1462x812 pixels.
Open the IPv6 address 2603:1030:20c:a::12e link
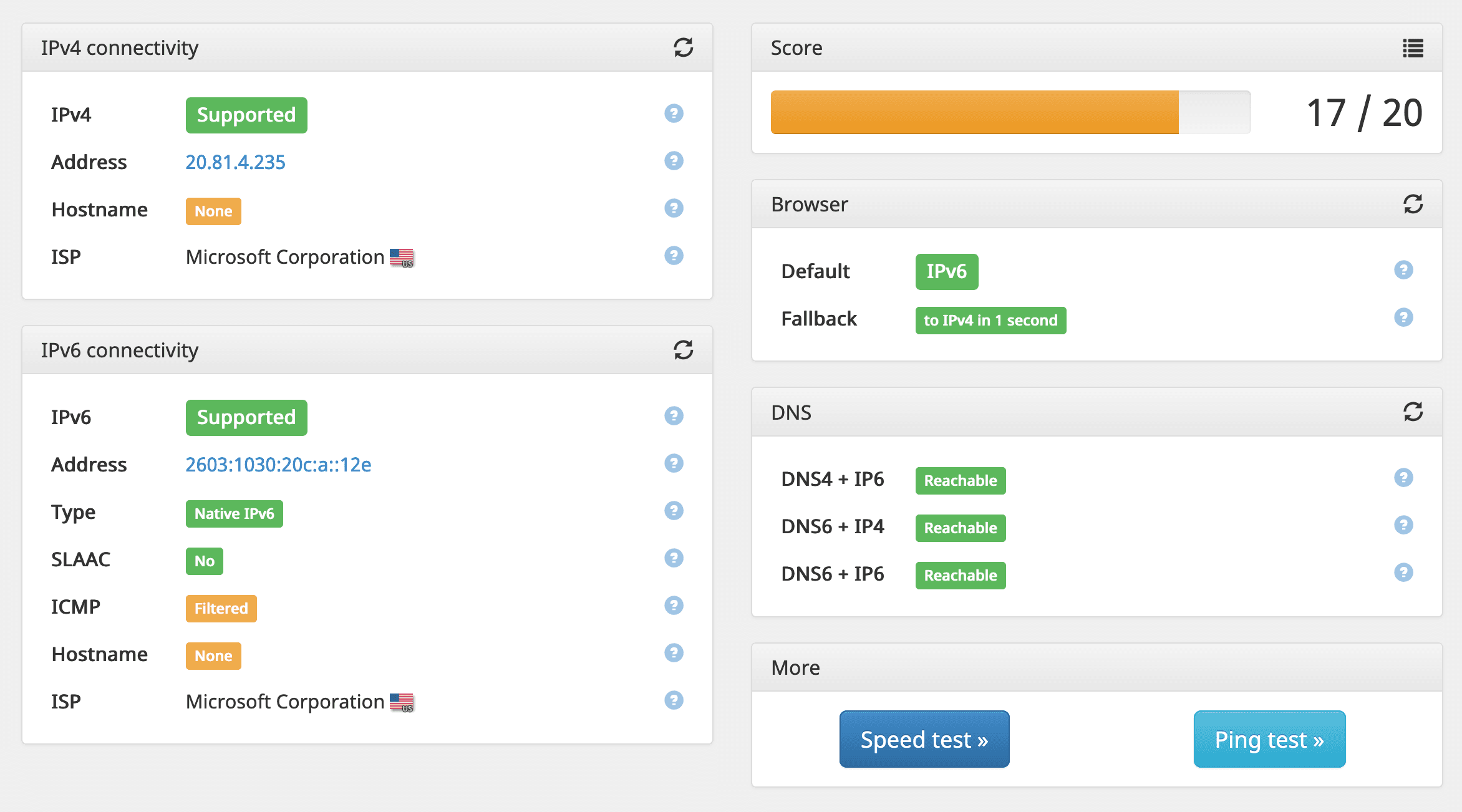pyautogui.click(x=278, y=465)
